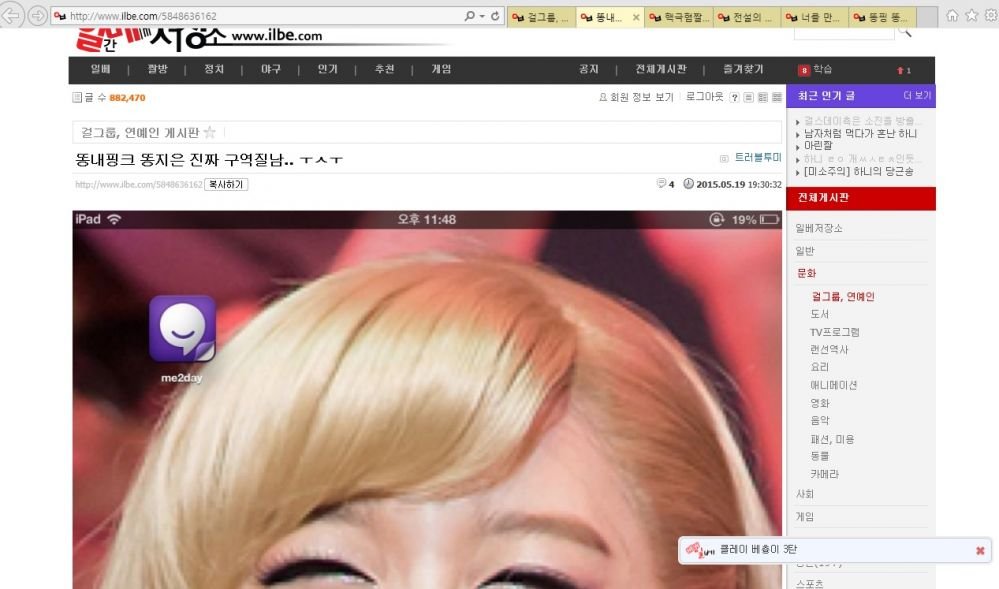Open the browser Home icon
Screen dimensions: 999x589
click(x=952, y=15)
